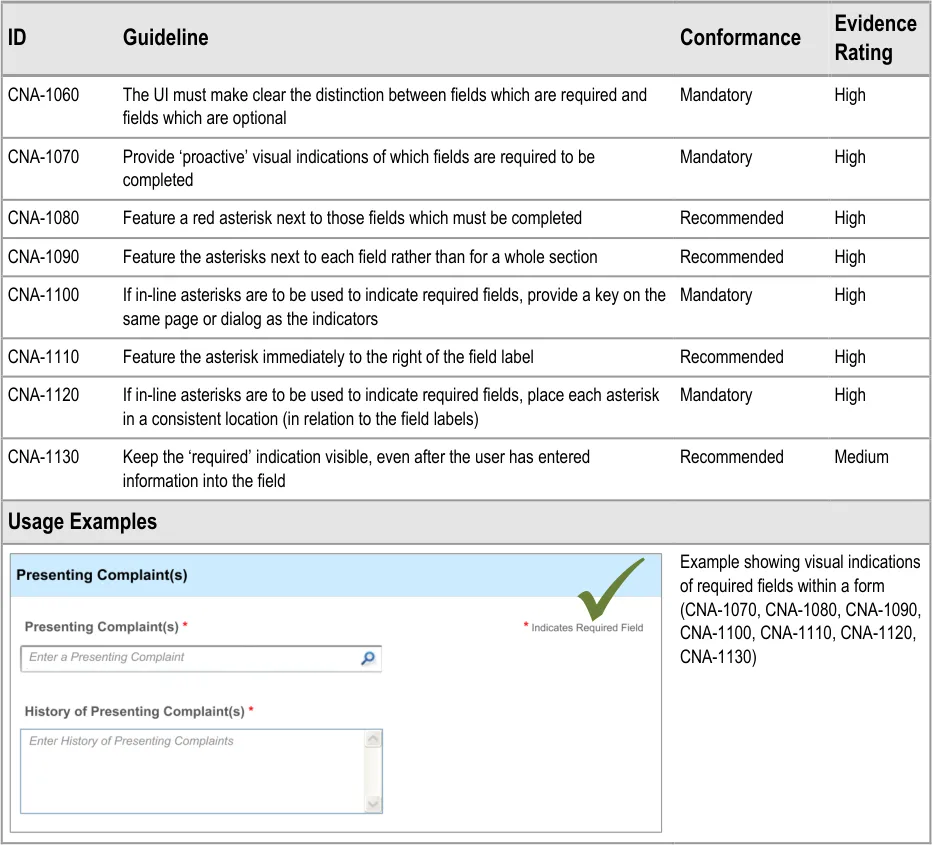Select the blue Presenting Complaint(s) section header
Image resolution: width=932 pixels, height=845 pixels.
[300, 575]
